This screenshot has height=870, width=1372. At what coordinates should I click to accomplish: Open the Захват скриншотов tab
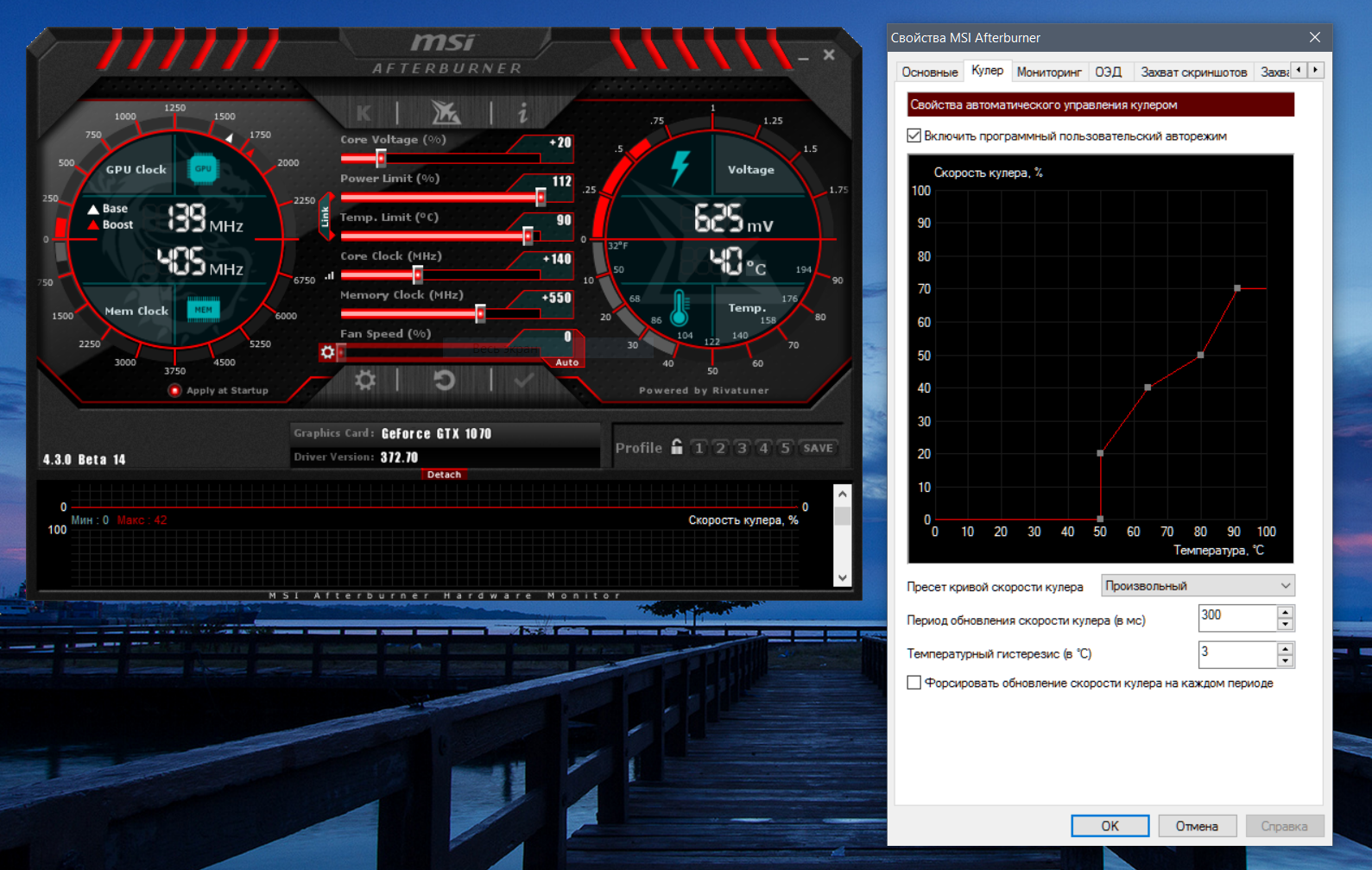click(1193, 72)
